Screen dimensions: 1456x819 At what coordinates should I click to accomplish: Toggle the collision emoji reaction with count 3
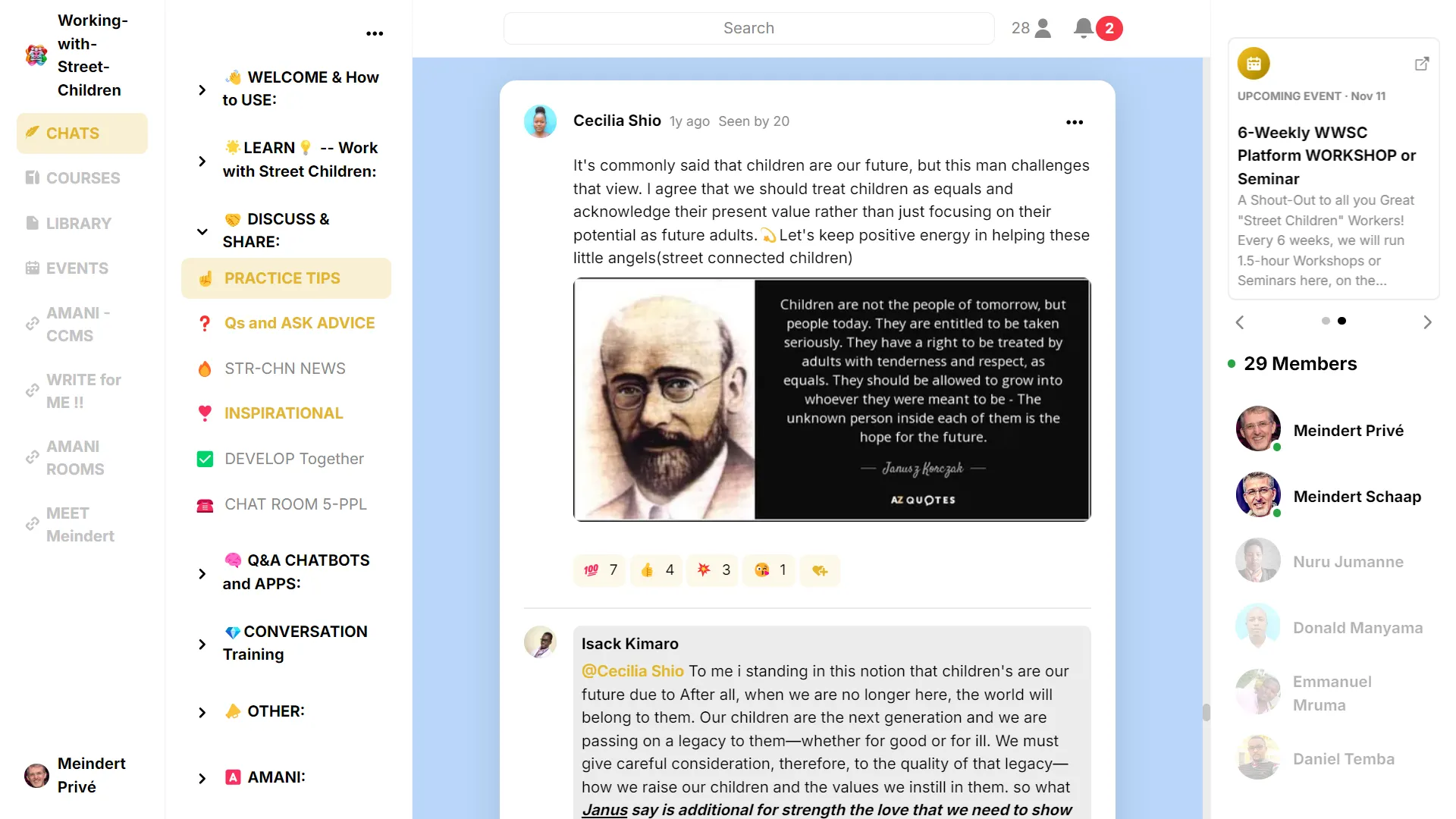pos(713,570)
